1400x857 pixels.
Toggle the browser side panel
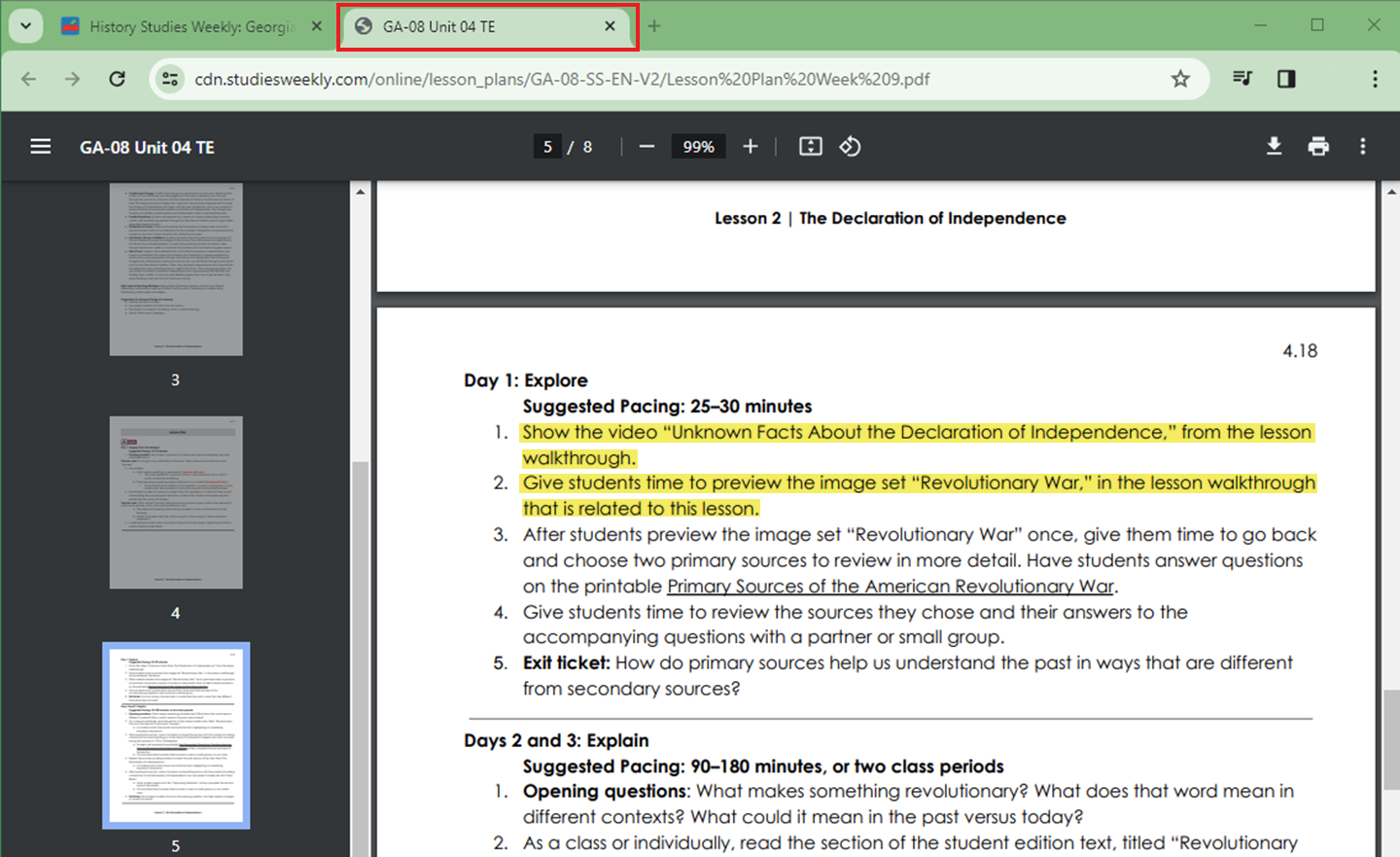[x=1285, y=79]
